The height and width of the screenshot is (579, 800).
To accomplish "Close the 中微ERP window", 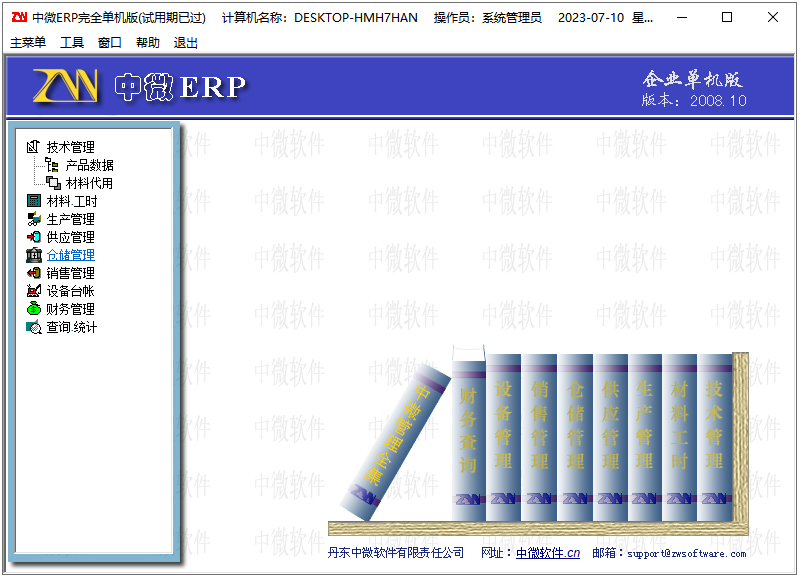I will (x=773, y=17).
